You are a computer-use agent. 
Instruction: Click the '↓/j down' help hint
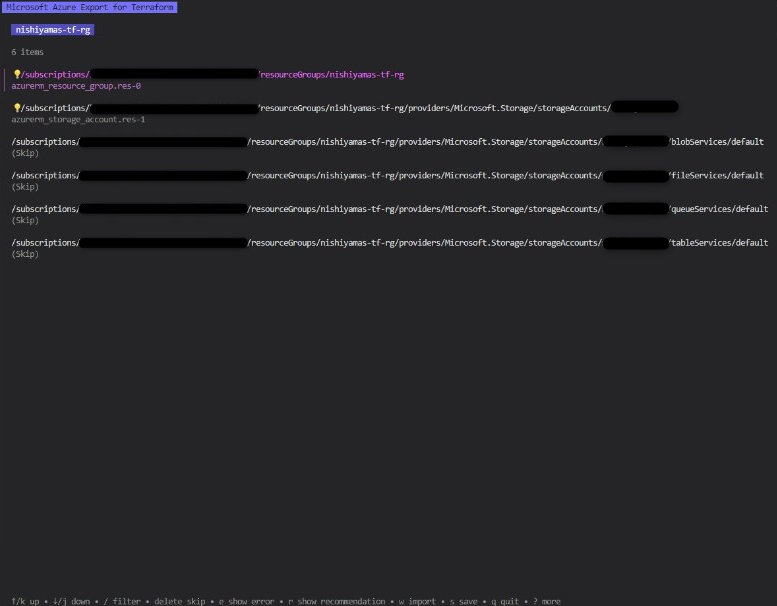pyautogui.click(x=71, y=601)
